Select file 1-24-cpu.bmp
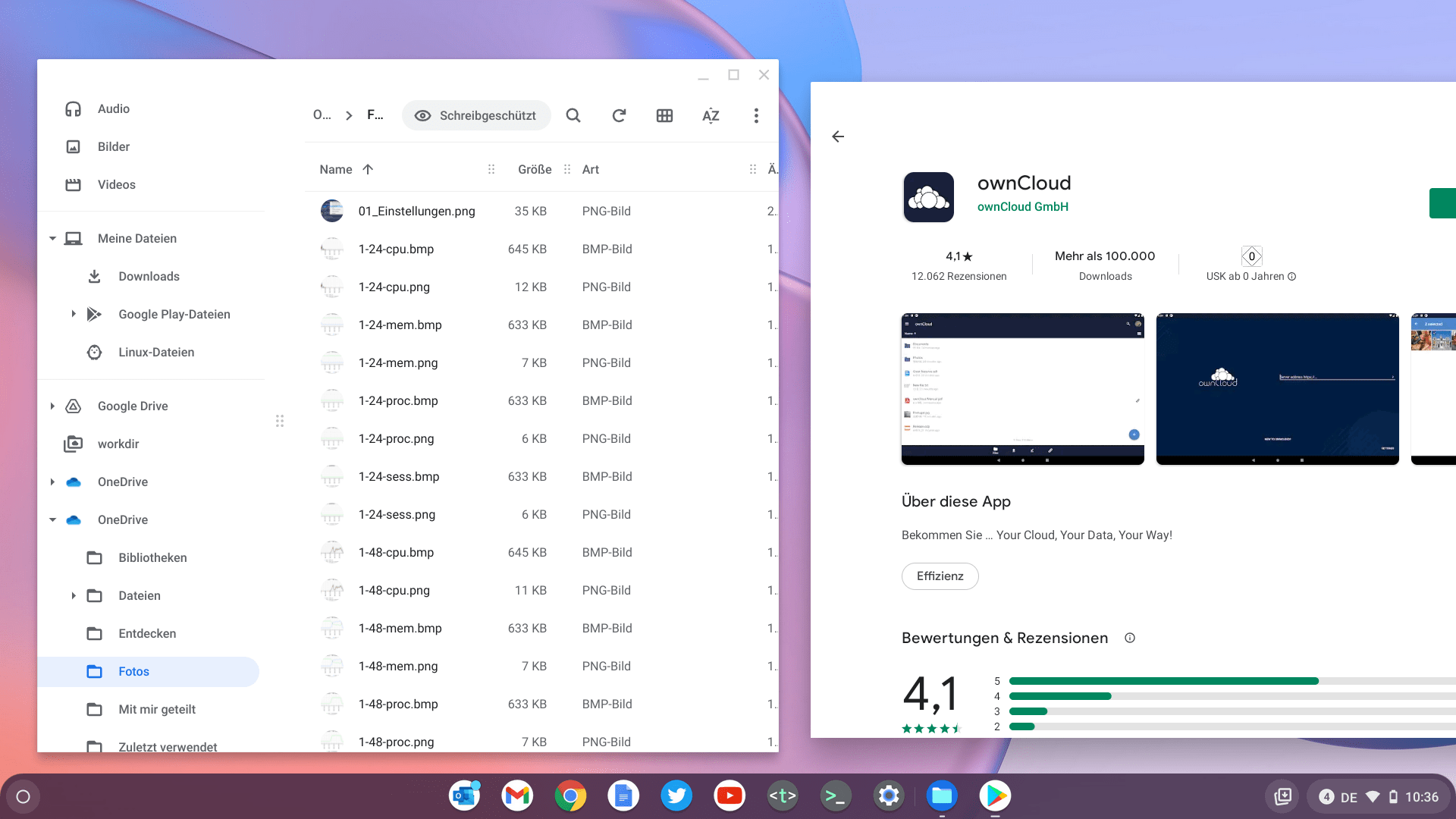Image resolution: width=1456 pixels, height=819 pixels. (x=541, y=249)
